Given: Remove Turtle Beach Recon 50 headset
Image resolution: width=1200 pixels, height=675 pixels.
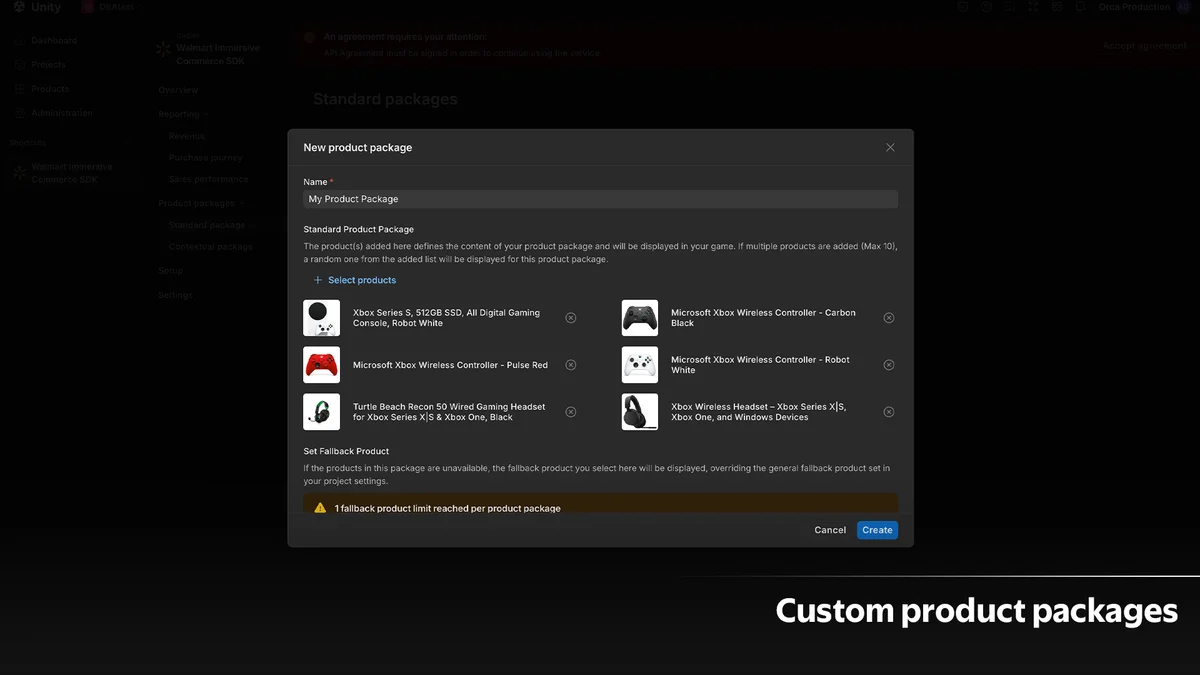Looking at the screenshot, I should 570,412.
